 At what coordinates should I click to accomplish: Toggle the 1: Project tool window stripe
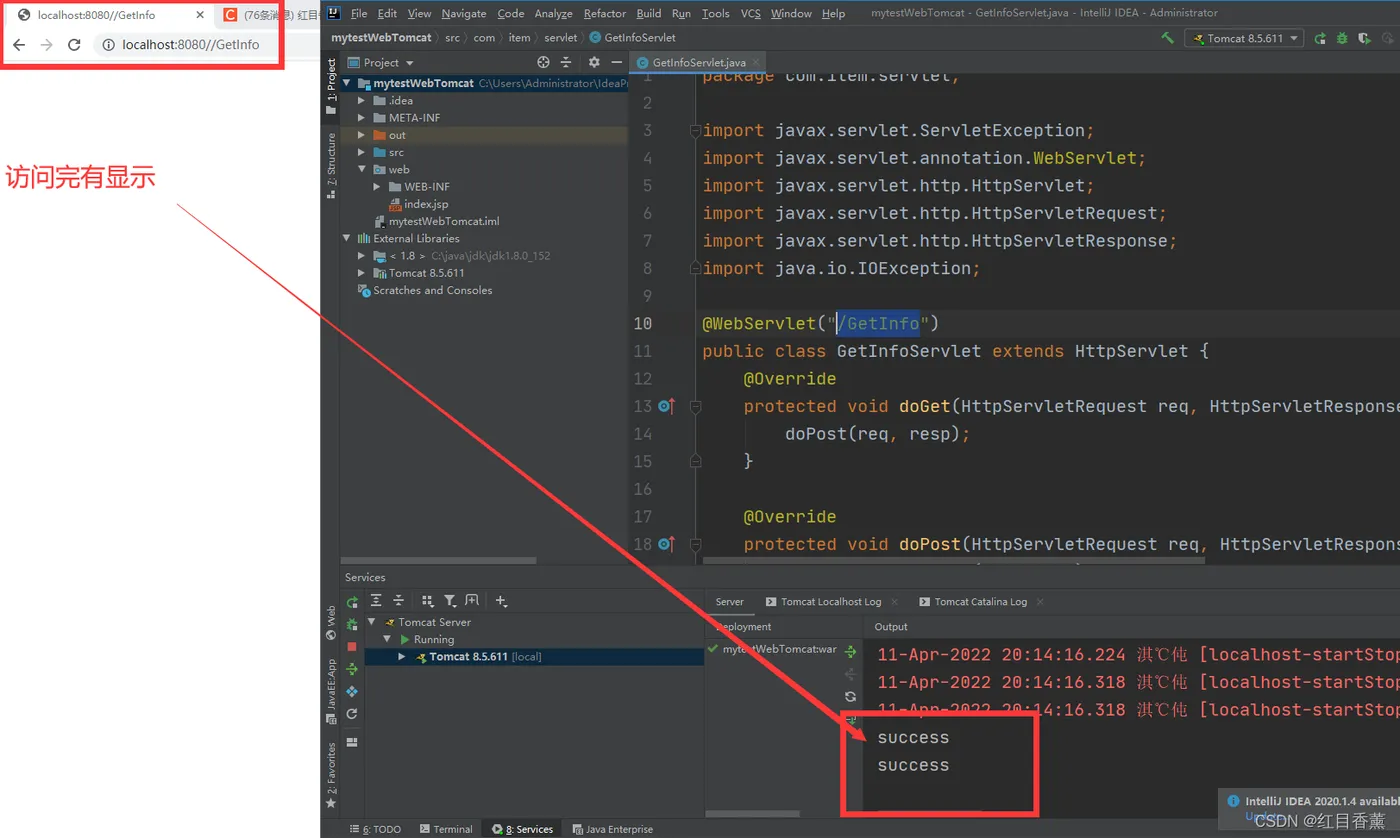(x=331, y=85)
